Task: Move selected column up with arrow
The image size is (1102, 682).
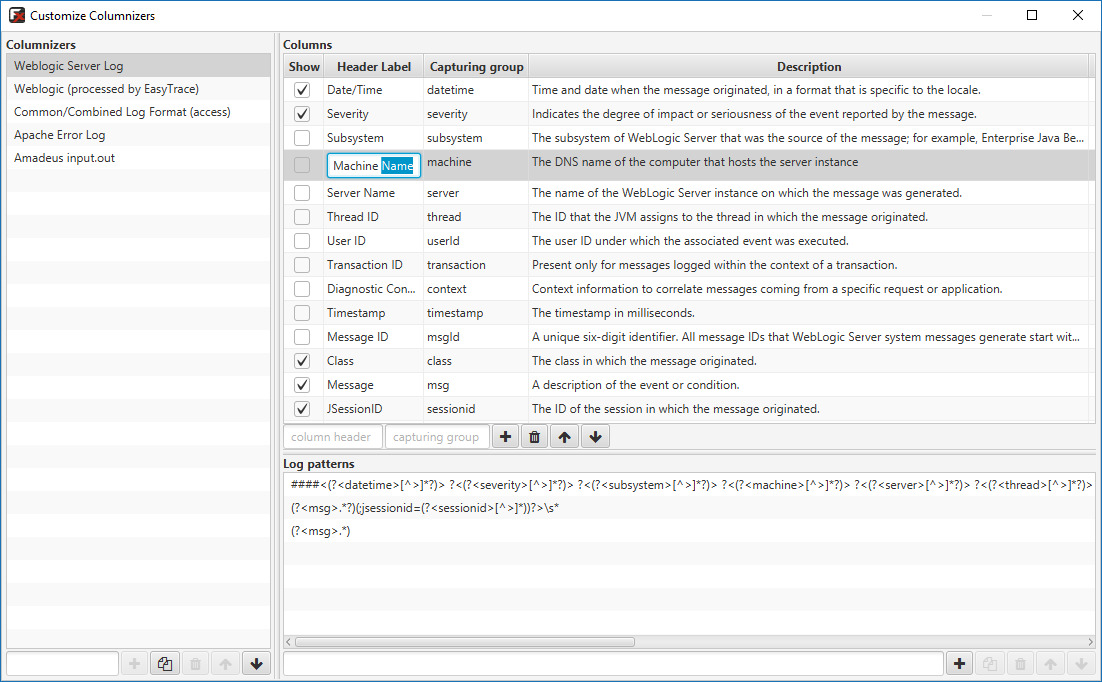Action: coord(564,437)
